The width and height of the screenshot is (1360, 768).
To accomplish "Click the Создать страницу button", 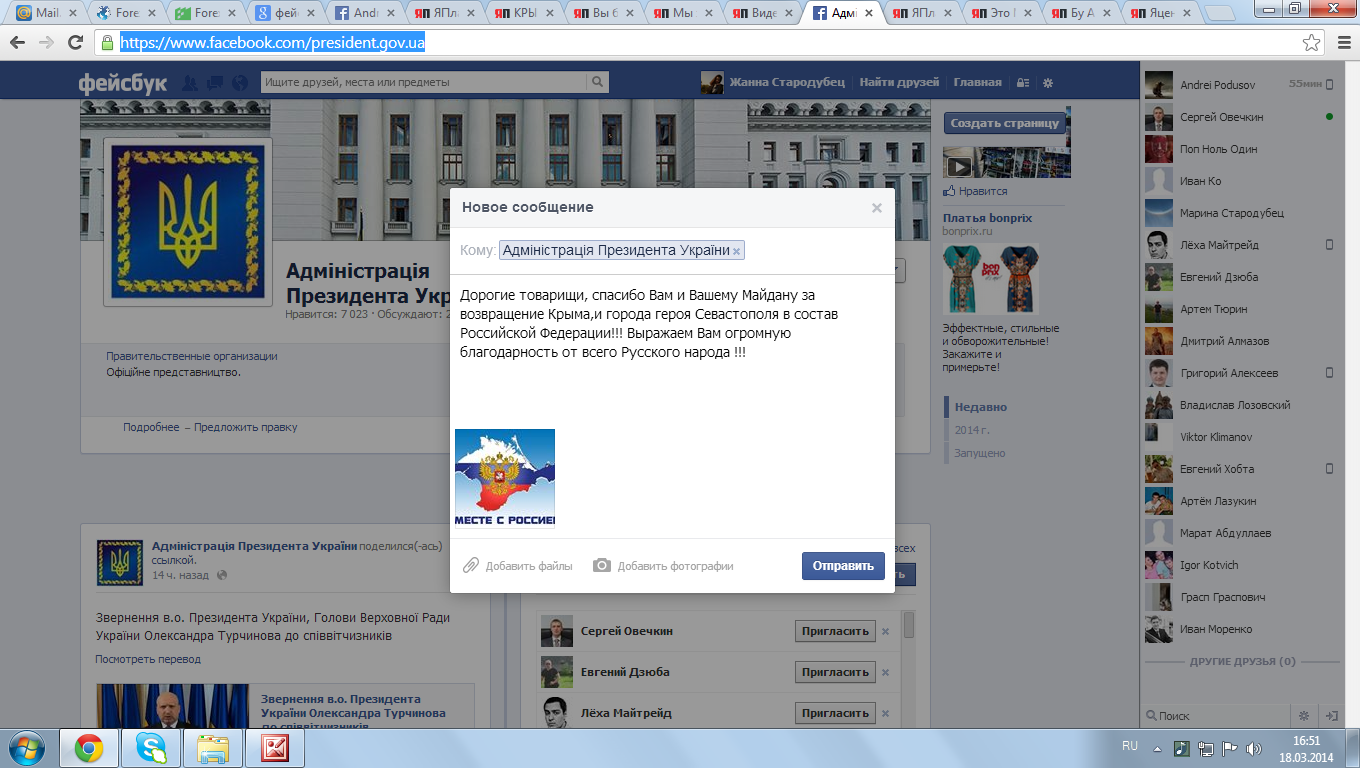I will tap(1003, 123).
